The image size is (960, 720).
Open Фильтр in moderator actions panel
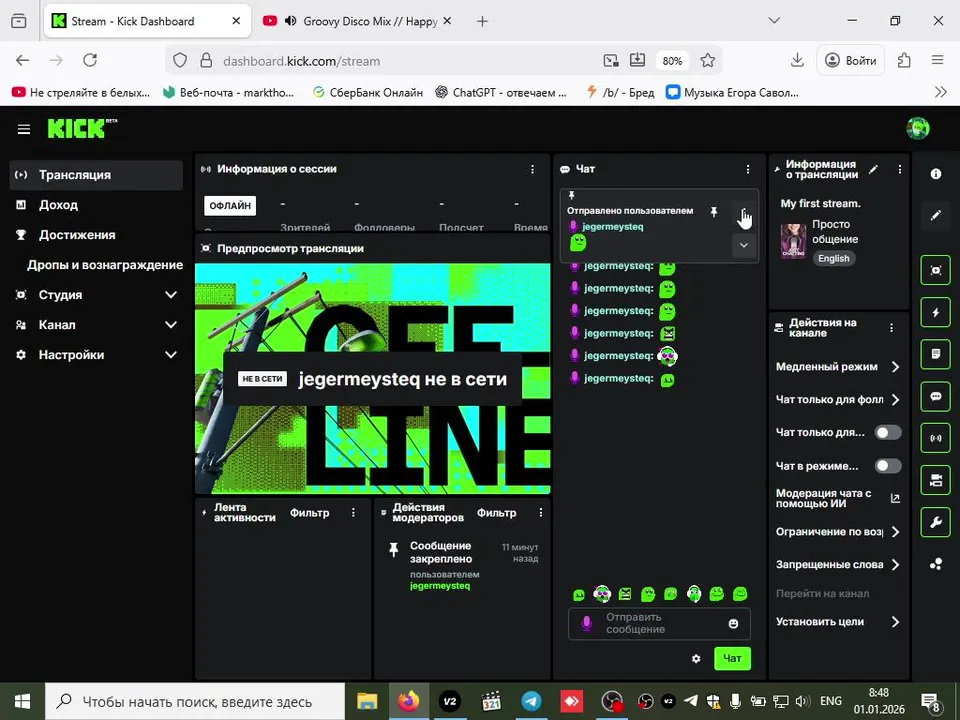pyautogui.click(x=497, y=513)
